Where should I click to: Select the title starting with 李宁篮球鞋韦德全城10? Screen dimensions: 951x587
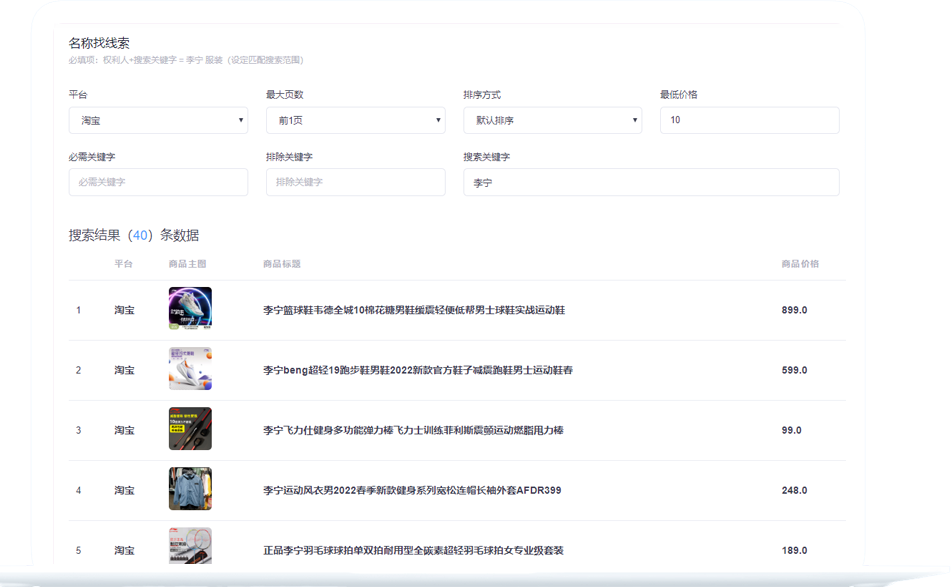(414, 310)
